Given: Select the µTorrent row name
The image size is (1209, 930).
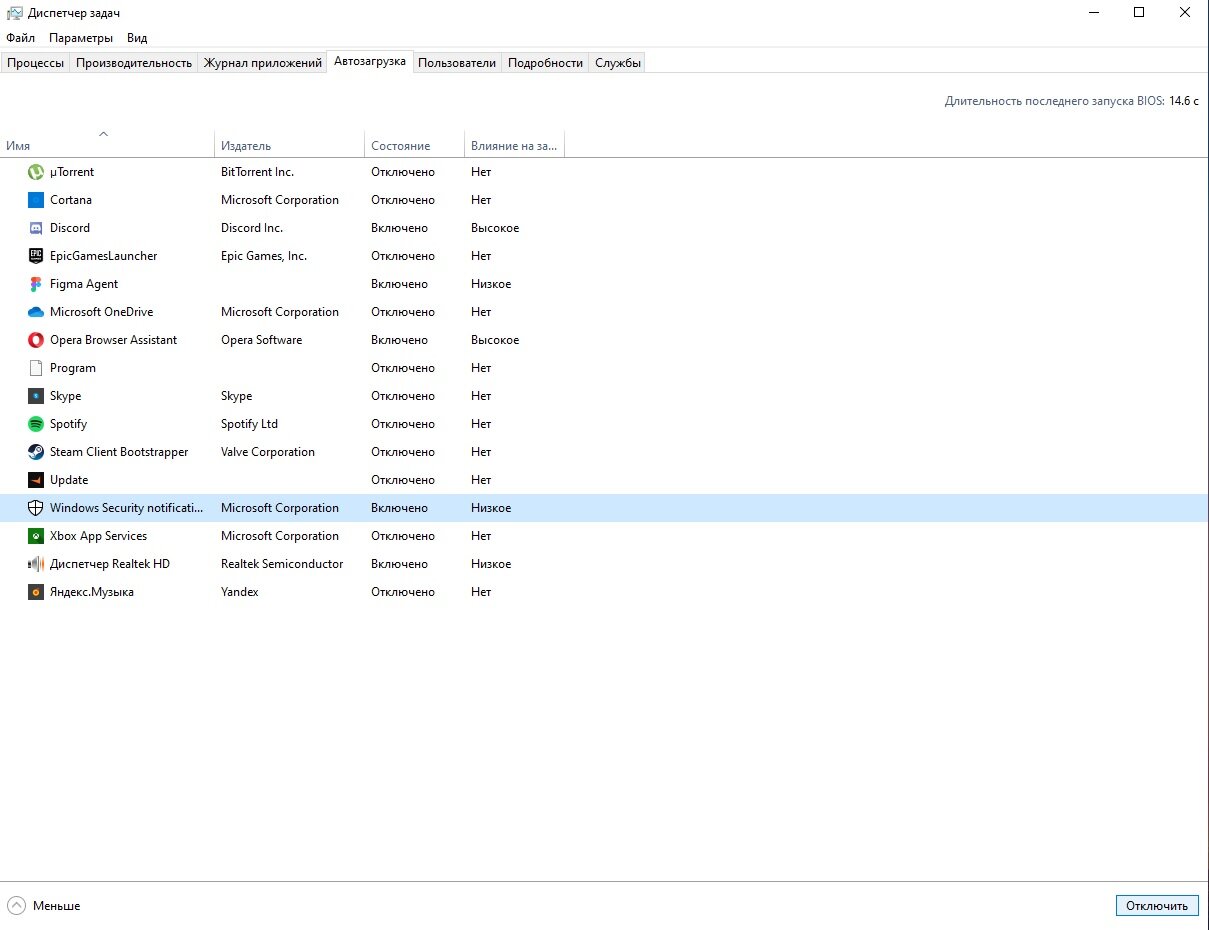Looking at the screenshot, I should 72,172.
